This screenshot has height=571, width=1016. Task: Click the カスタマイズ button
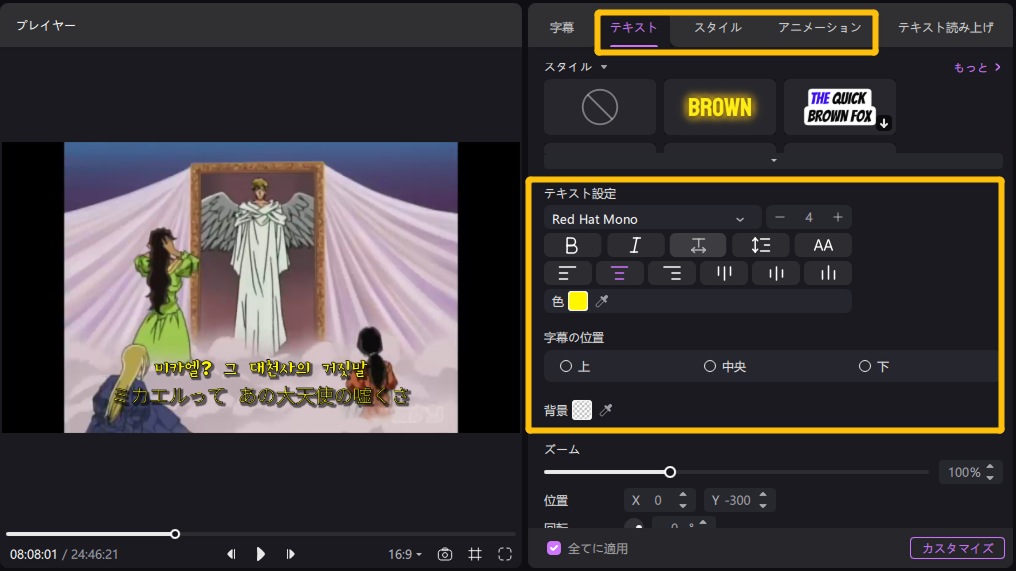click(957, 548)
